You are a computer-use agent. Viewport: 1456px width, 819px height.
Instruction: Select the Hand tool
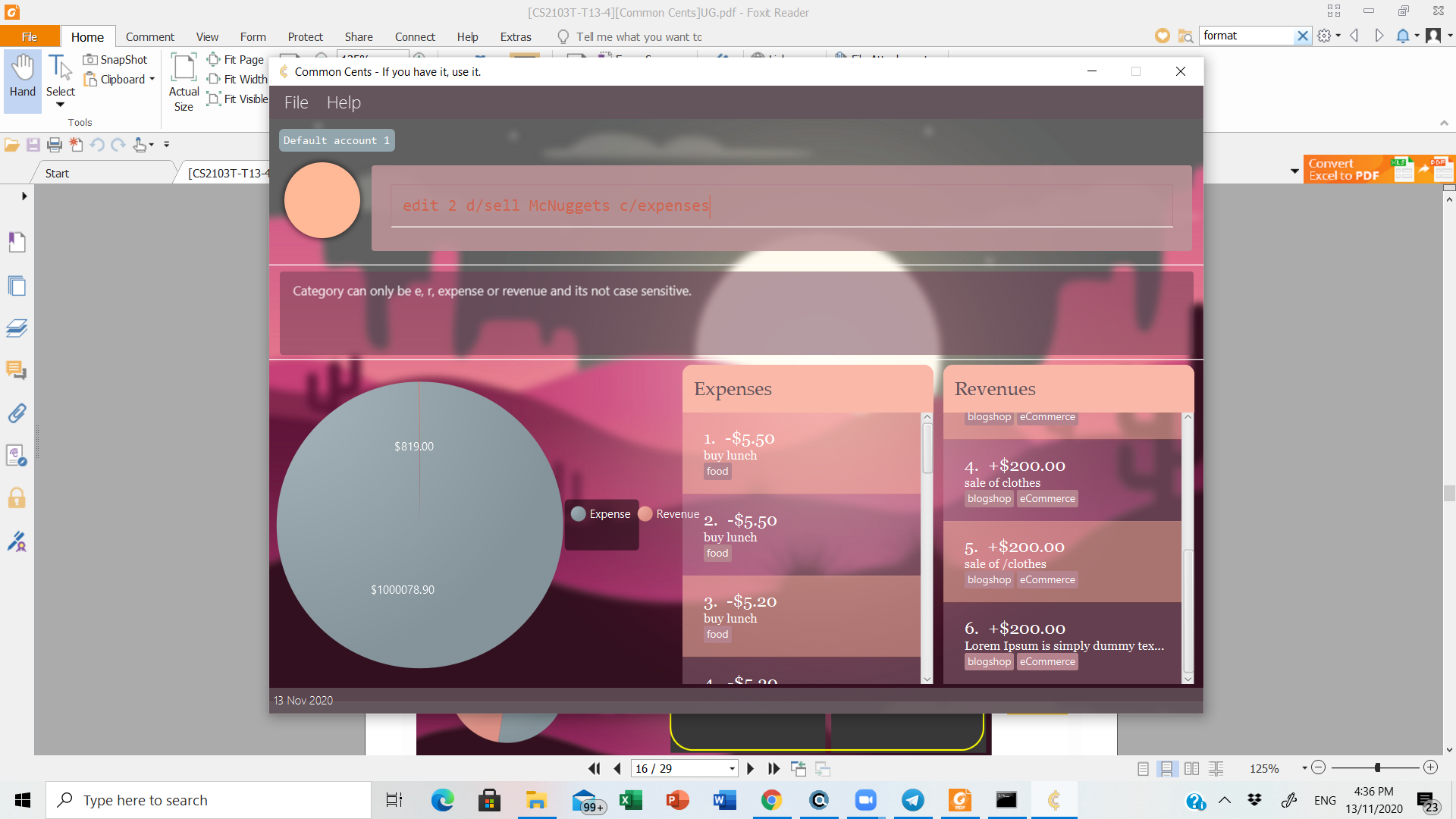22,76
